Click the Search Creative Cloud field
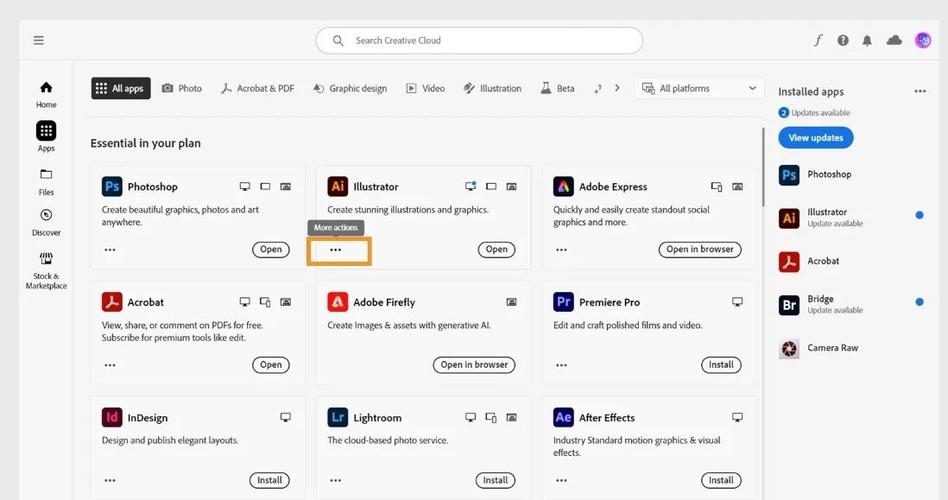This screenshot has width=948, height=500. (x=479, y=40)
